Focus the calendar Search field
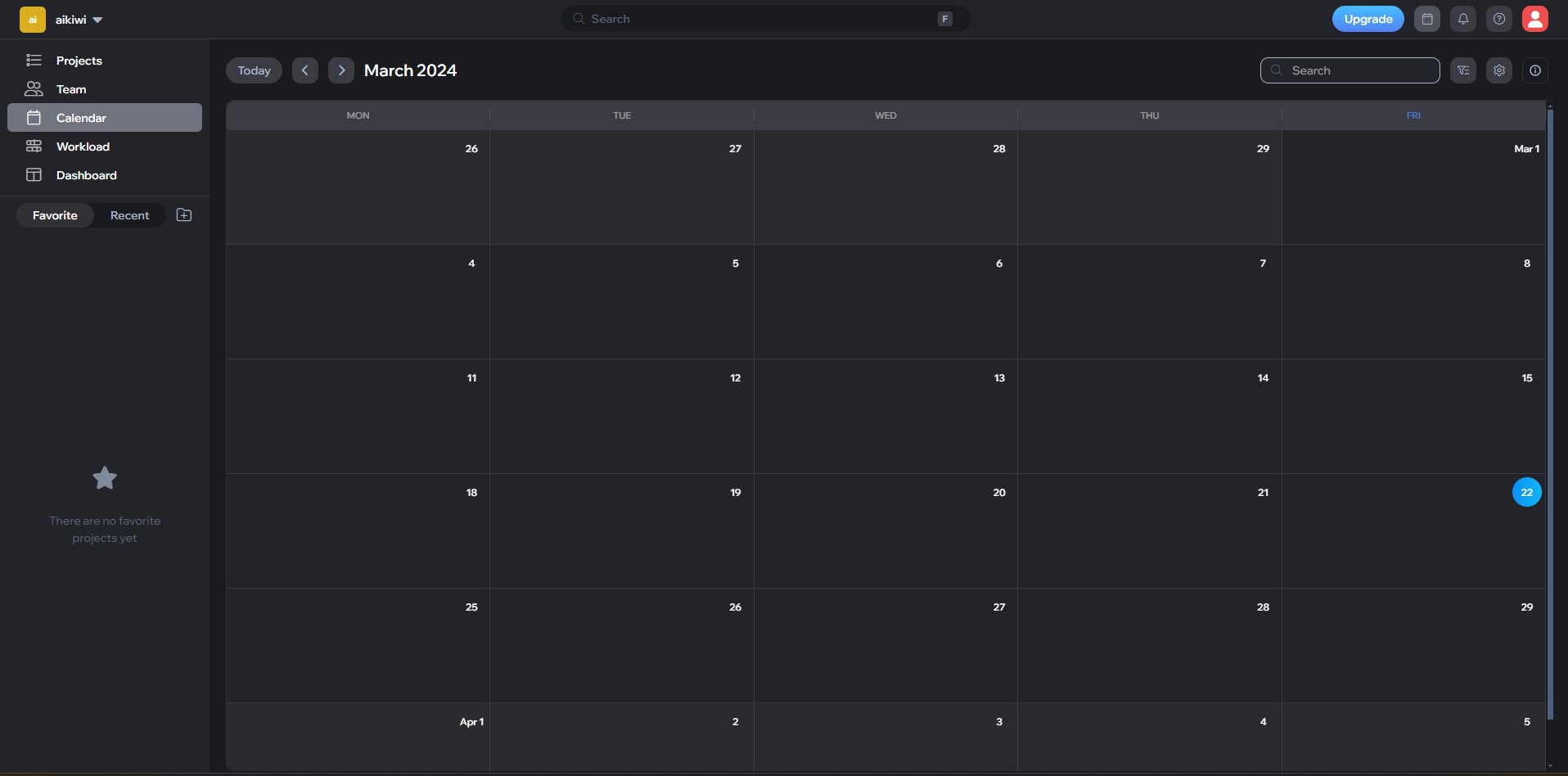Image resolution: width=1568 pixels, height=776 pixels. tap(1349, 70)
